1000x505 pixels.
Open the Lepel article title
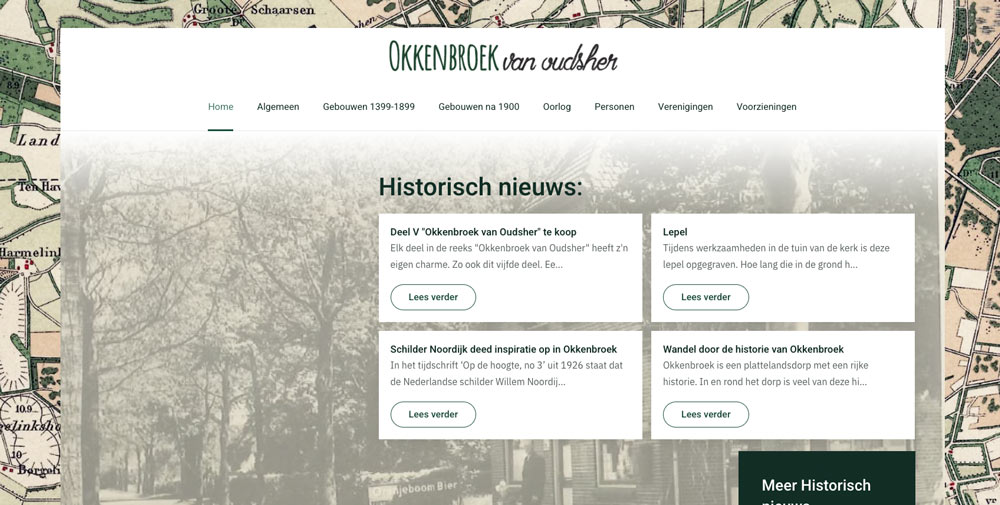point(675,232)
